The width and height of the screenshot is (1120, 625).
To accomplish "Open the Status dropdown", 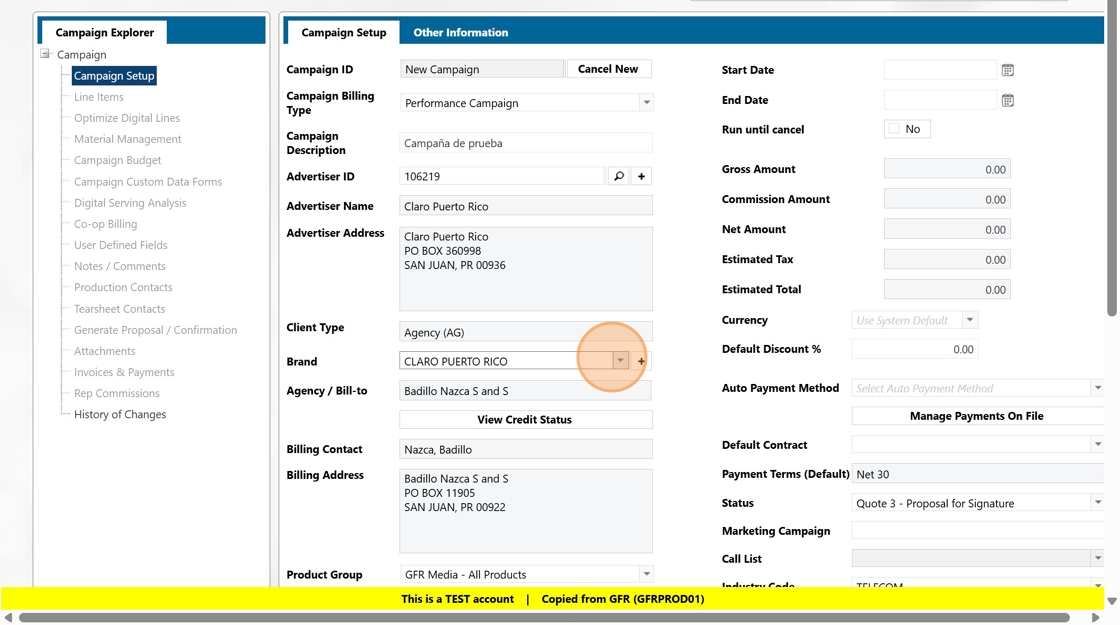I will (x=1098, y=503).
